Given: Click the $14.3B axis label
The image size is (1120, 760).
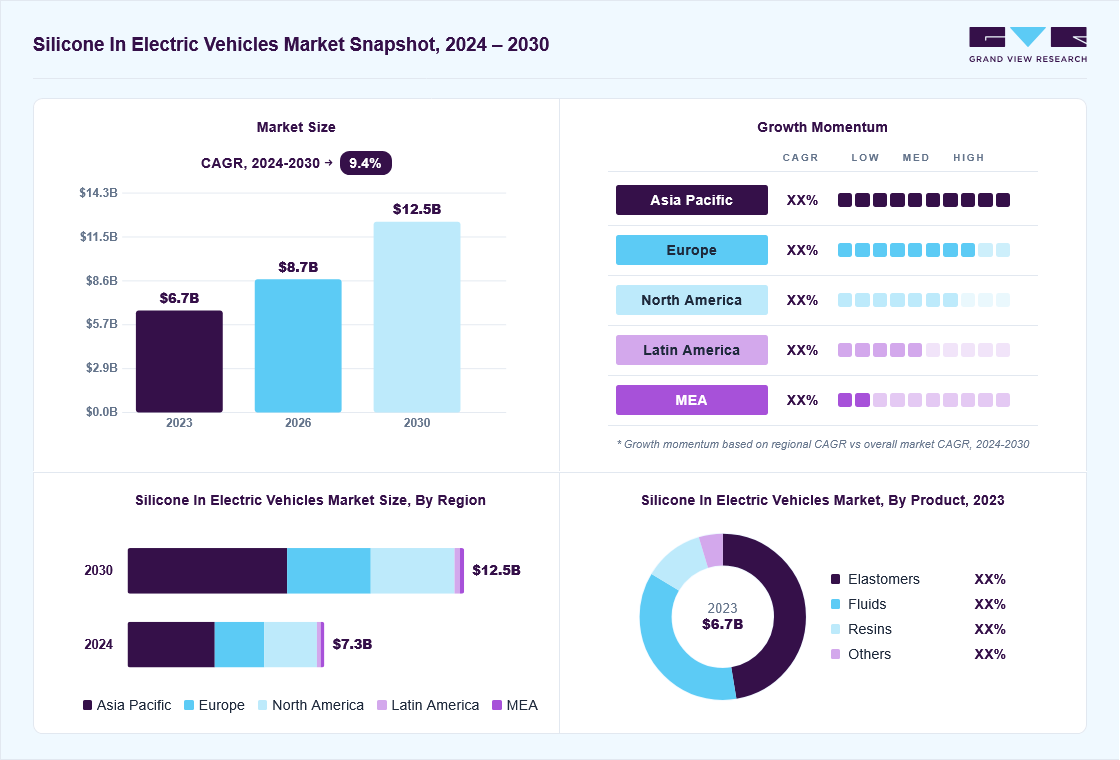Looking at the screenshot, I should tap(99, 193).
